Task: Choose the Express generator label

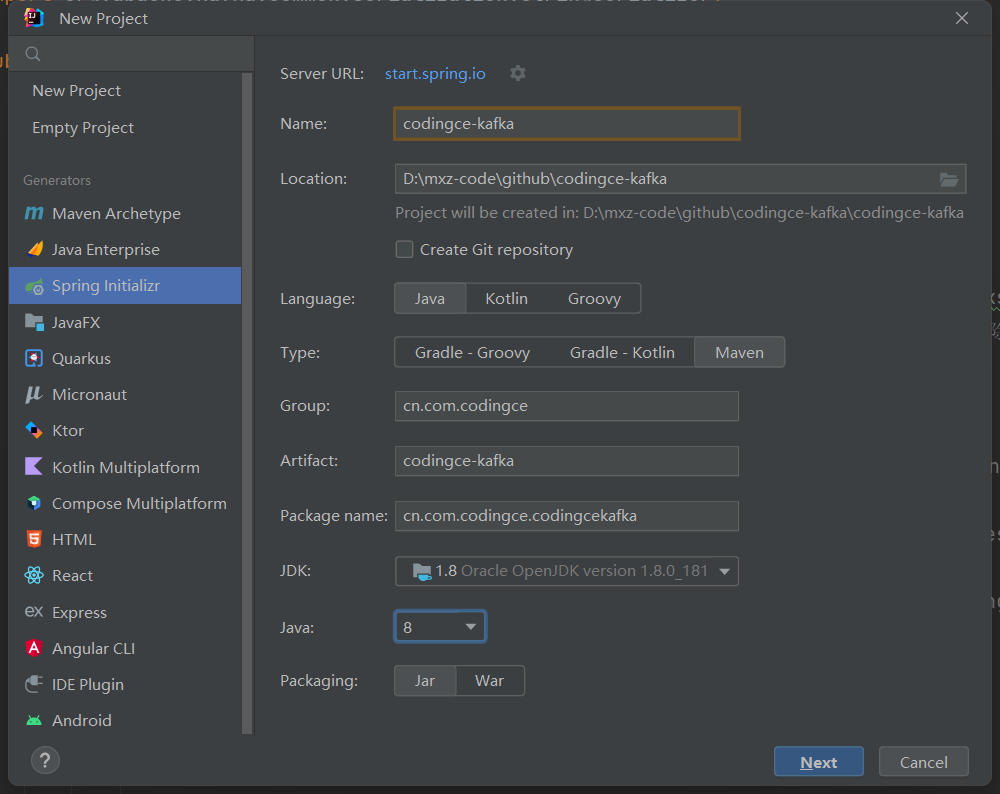Action: point(79,613)
